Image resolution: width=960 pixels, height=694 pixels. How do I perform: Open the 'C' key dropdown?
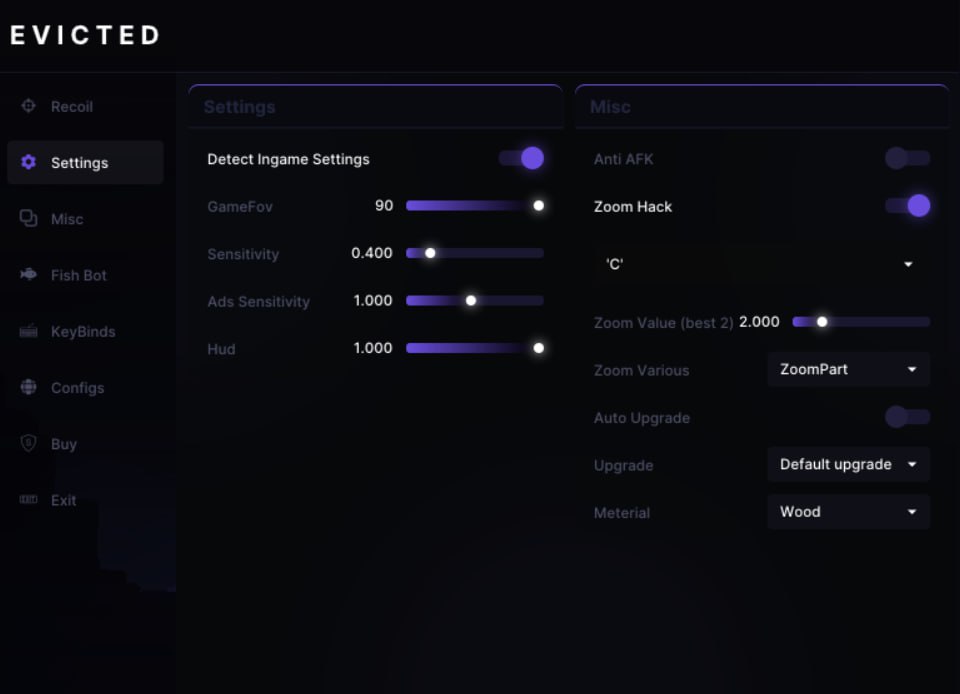760,264
